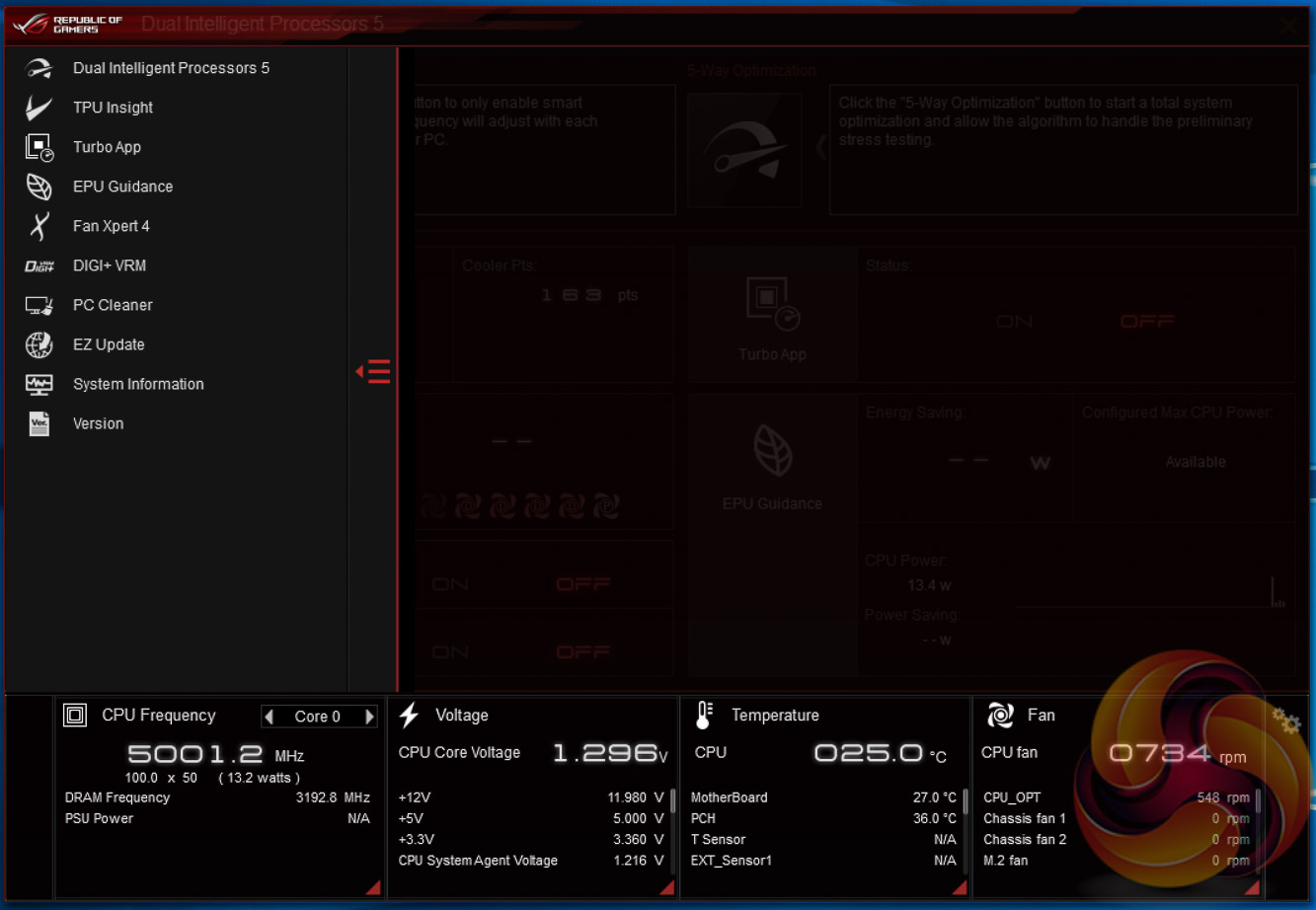1316x910 pixels.
Task: Collapse the side menu with red arrow icon
Action: pos(373,371)
